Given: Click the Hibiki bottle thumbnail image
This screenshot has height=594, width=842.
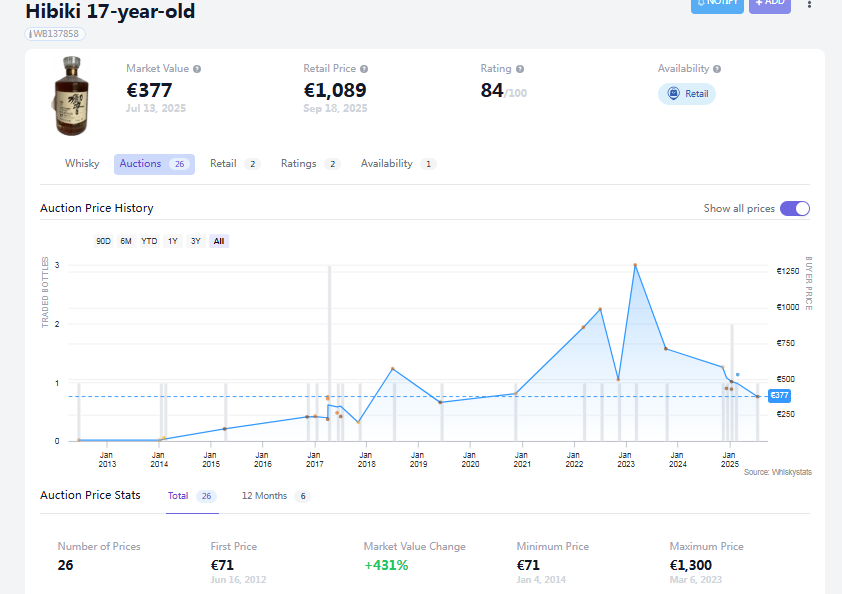Looking at the screenshot, I should pos(71,96).
